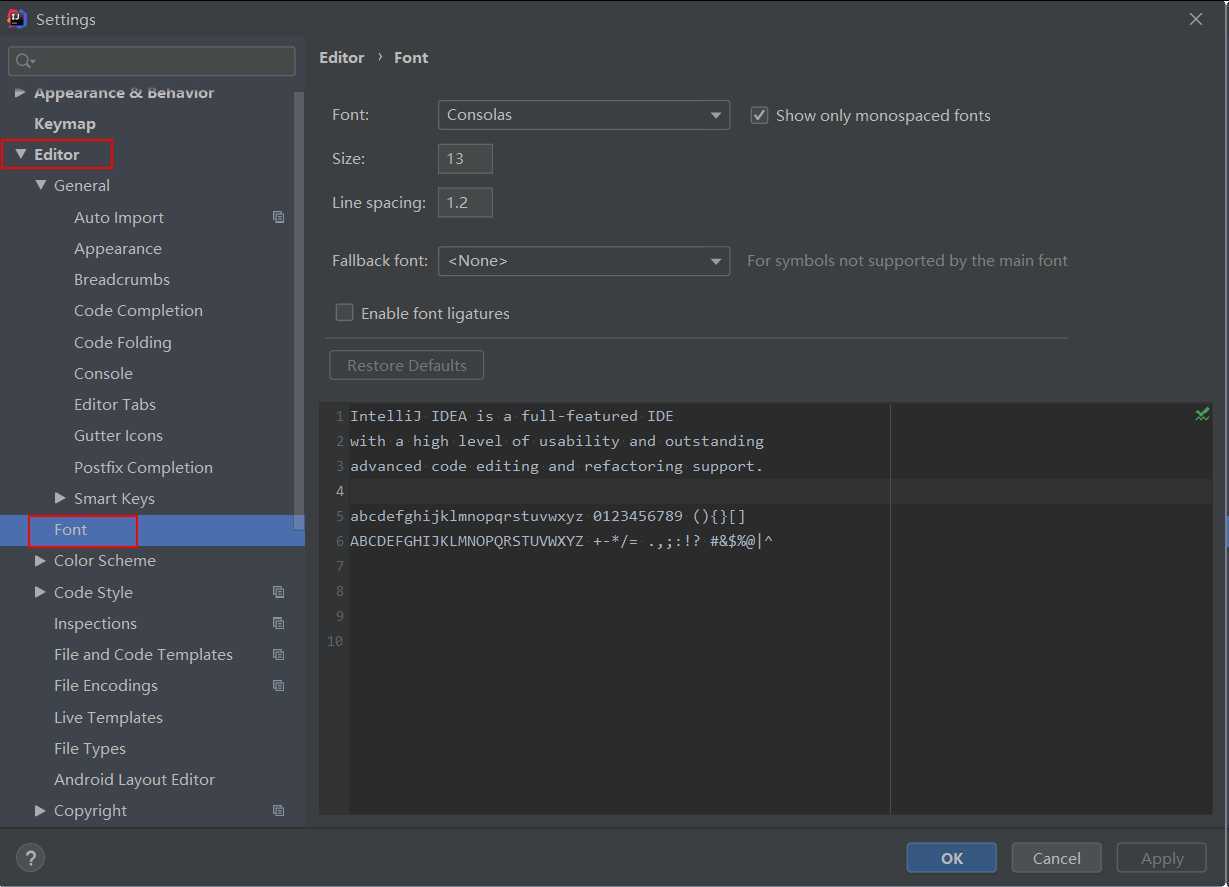Open Postfix Completion settings
The height and width of the screenshot is (887, 1229).
click(x=143, y=467)
